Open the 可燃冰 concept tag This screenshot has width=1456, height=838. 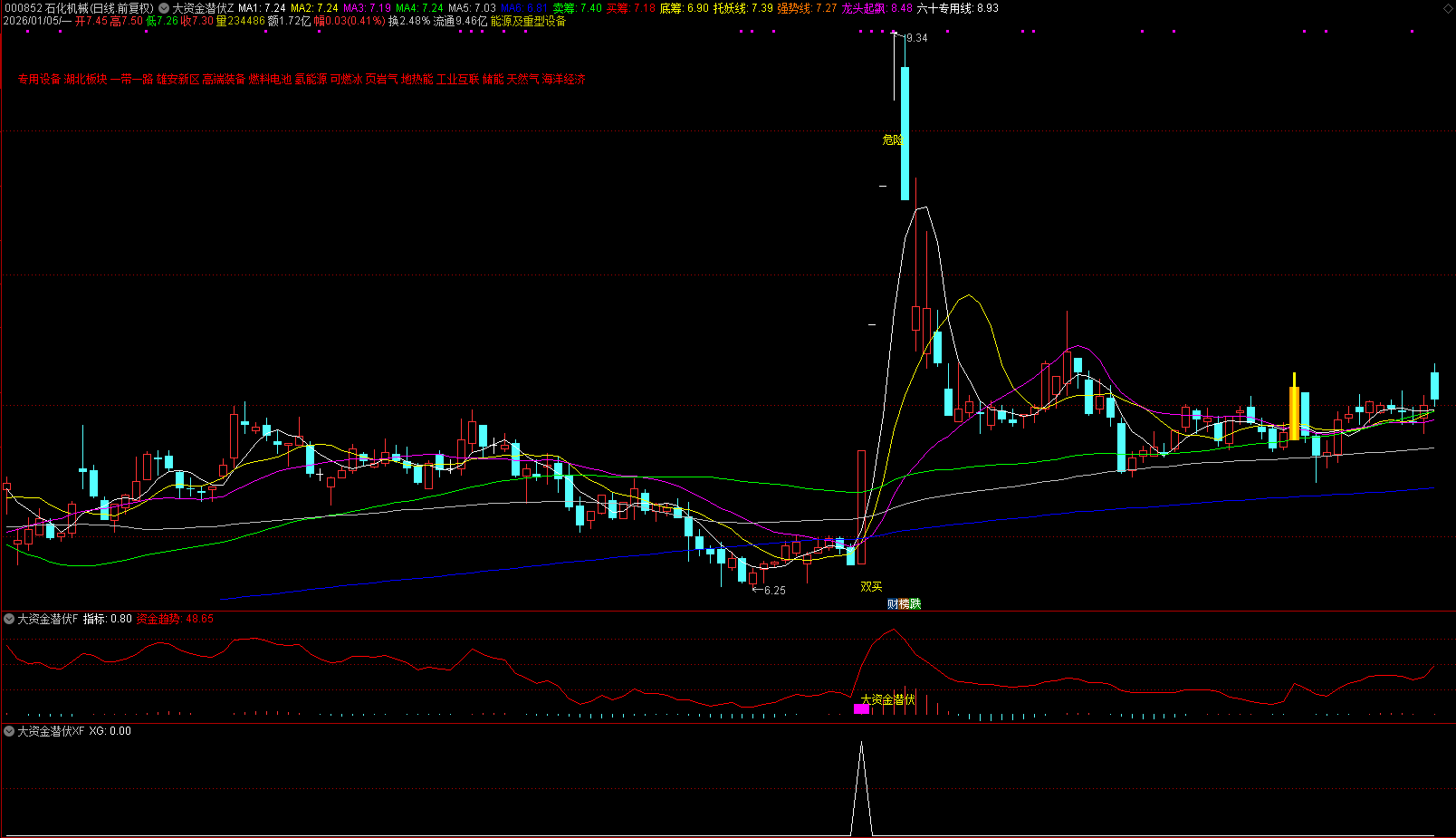pos(346,80)
